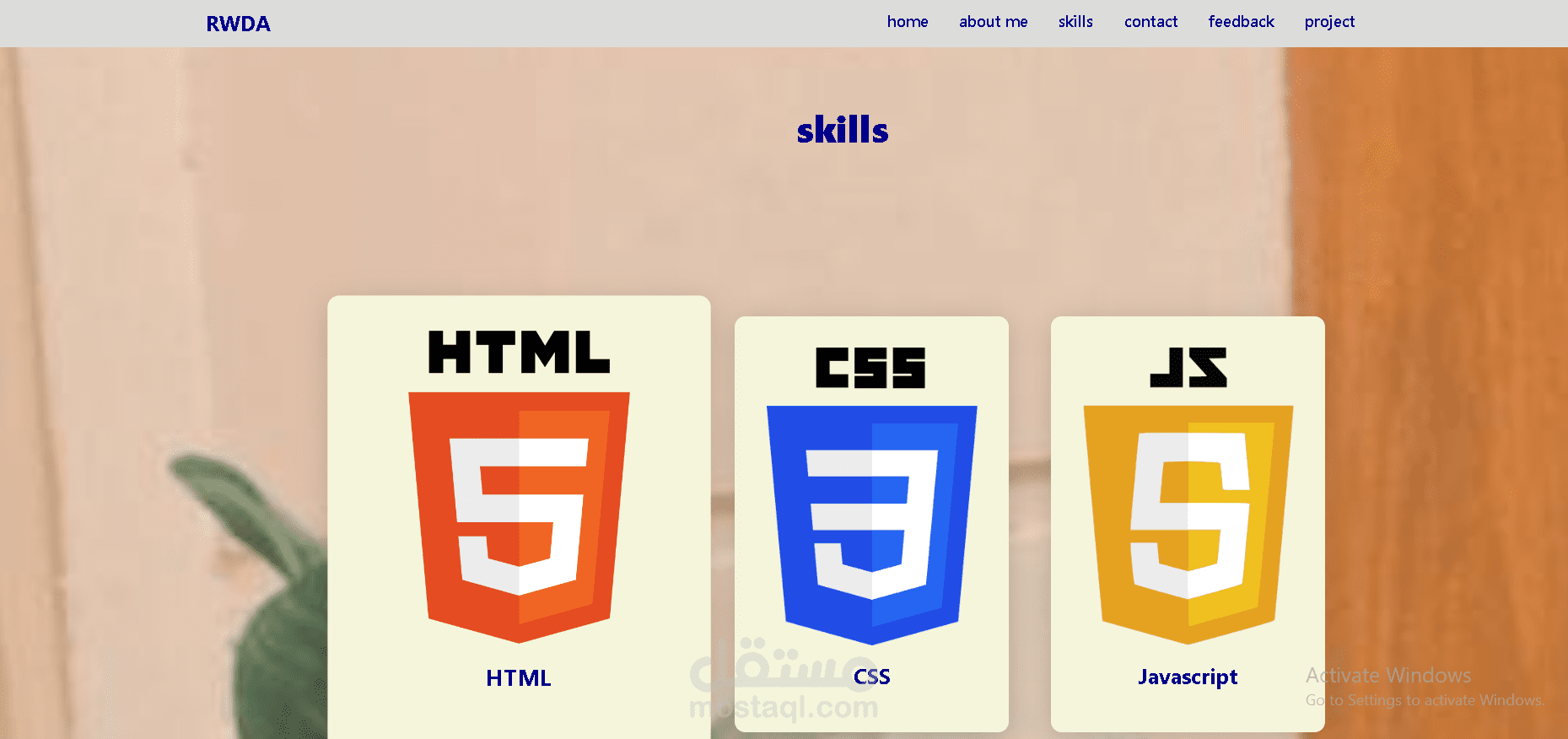Screen dimensions: 1568x739
Task: Open the about me nav link
Action: pos(993,22)
